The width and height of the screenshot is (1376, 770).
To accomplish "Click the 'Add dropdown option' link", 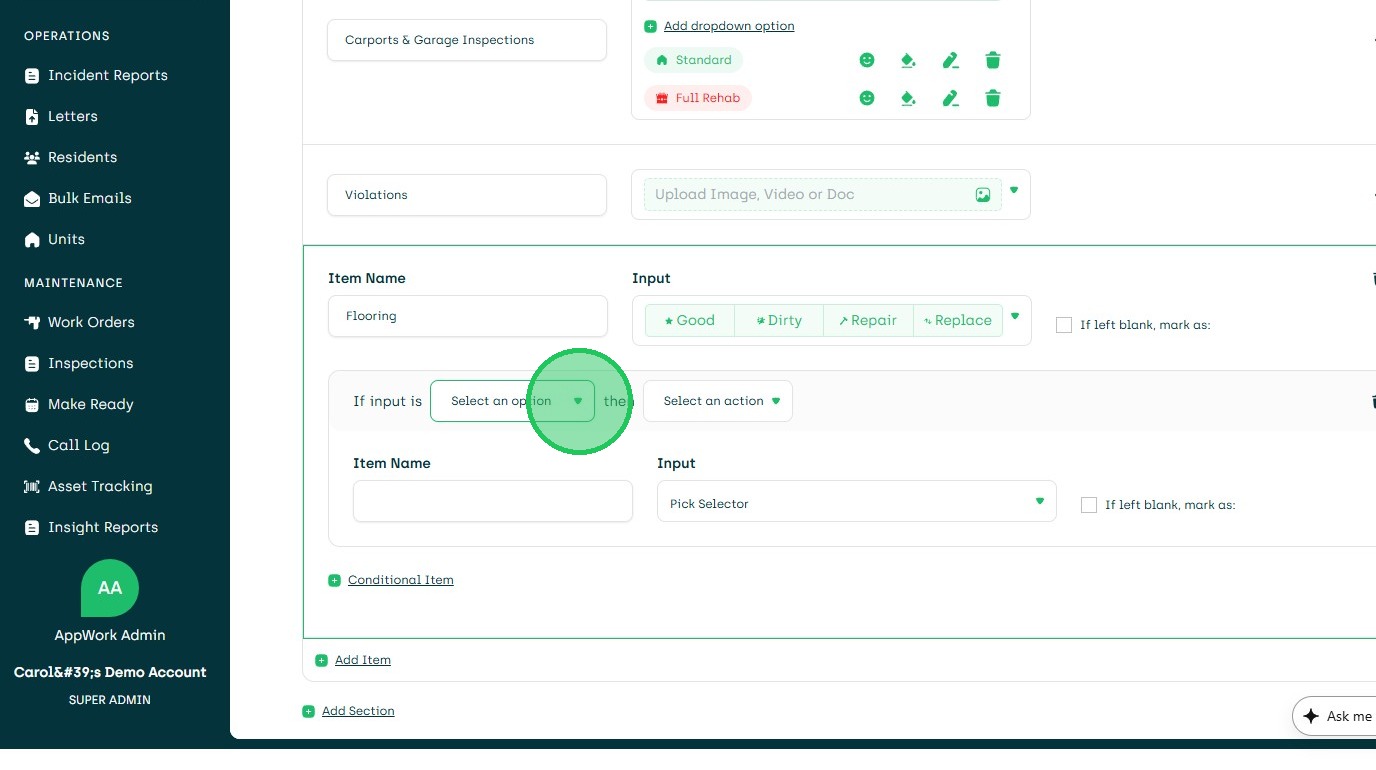I will point(729,26).
